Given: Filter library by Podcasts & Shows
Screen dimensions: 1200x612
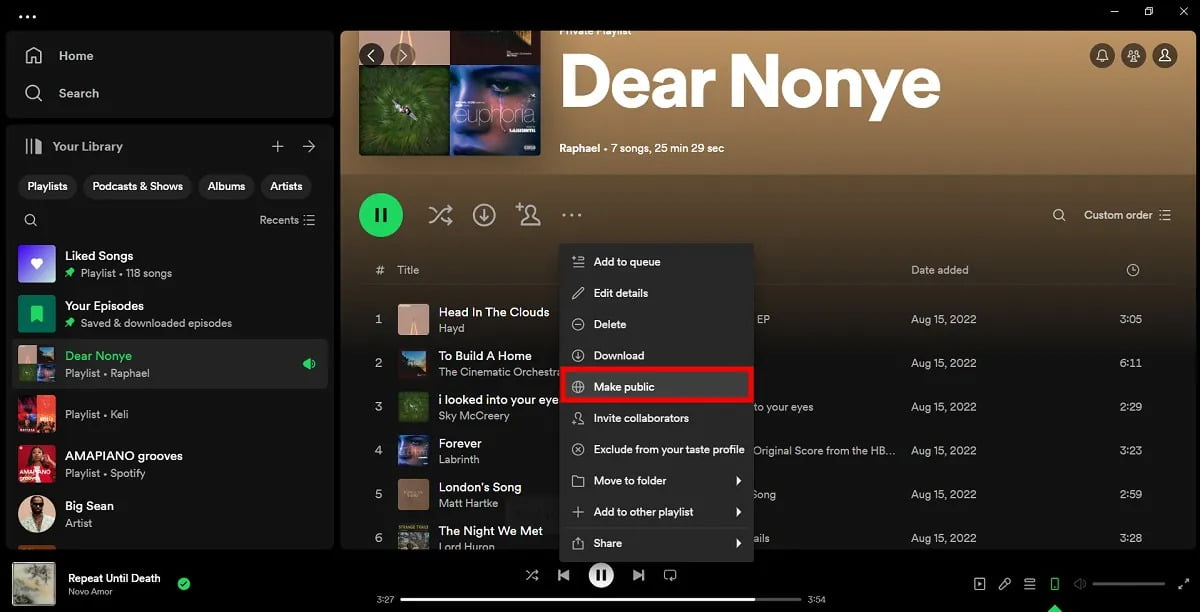Looking at the screenshot, I should tap(138, 186).
